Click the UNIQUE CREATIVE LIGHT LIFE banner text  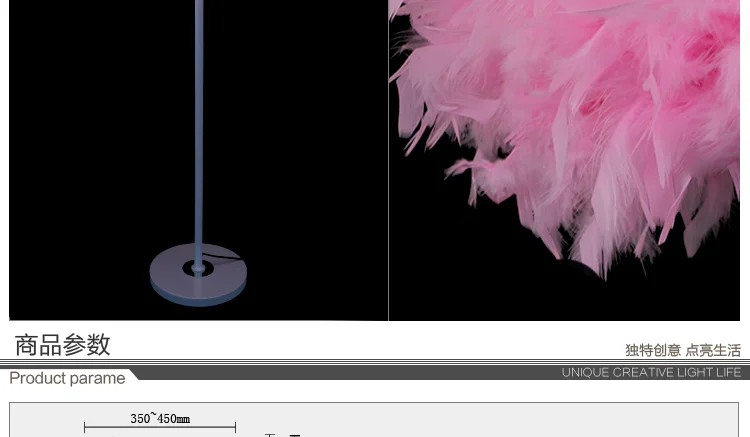(x=651, y=372)
